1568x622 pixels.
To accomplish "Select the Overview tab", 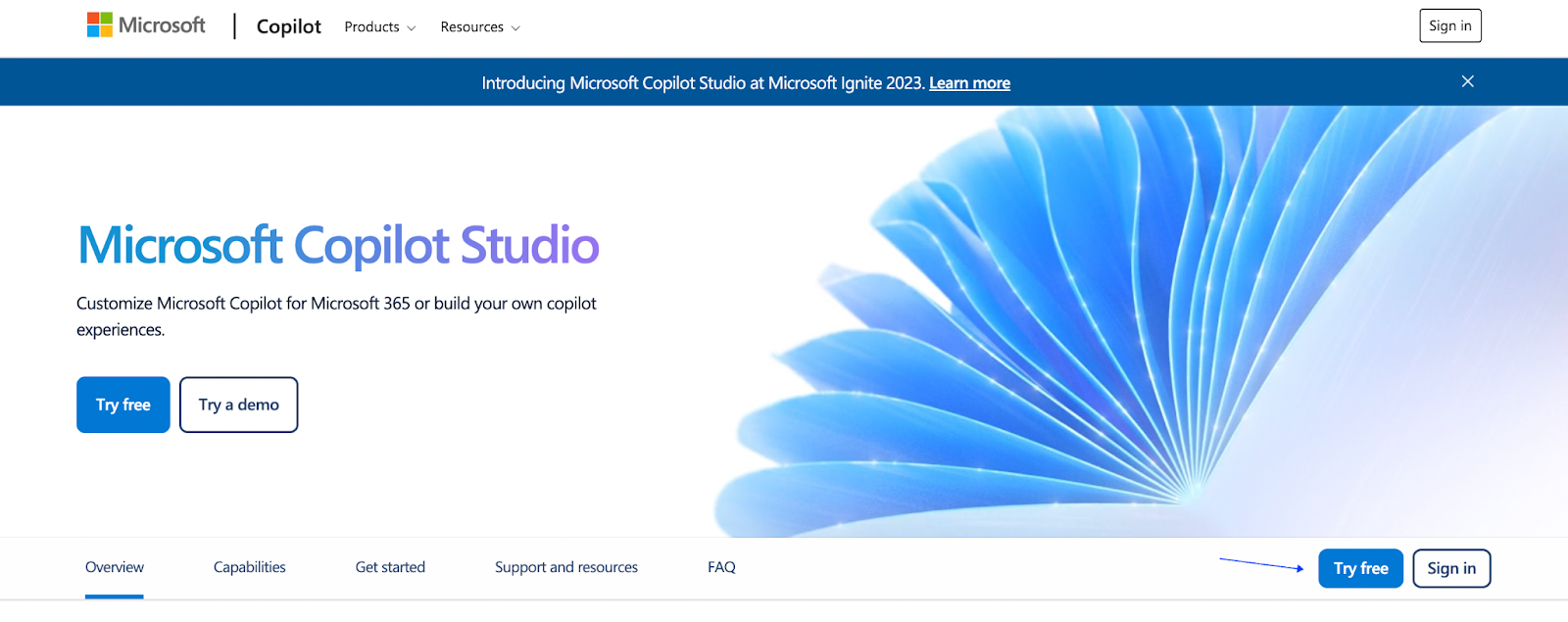I will tap(115, 567).
